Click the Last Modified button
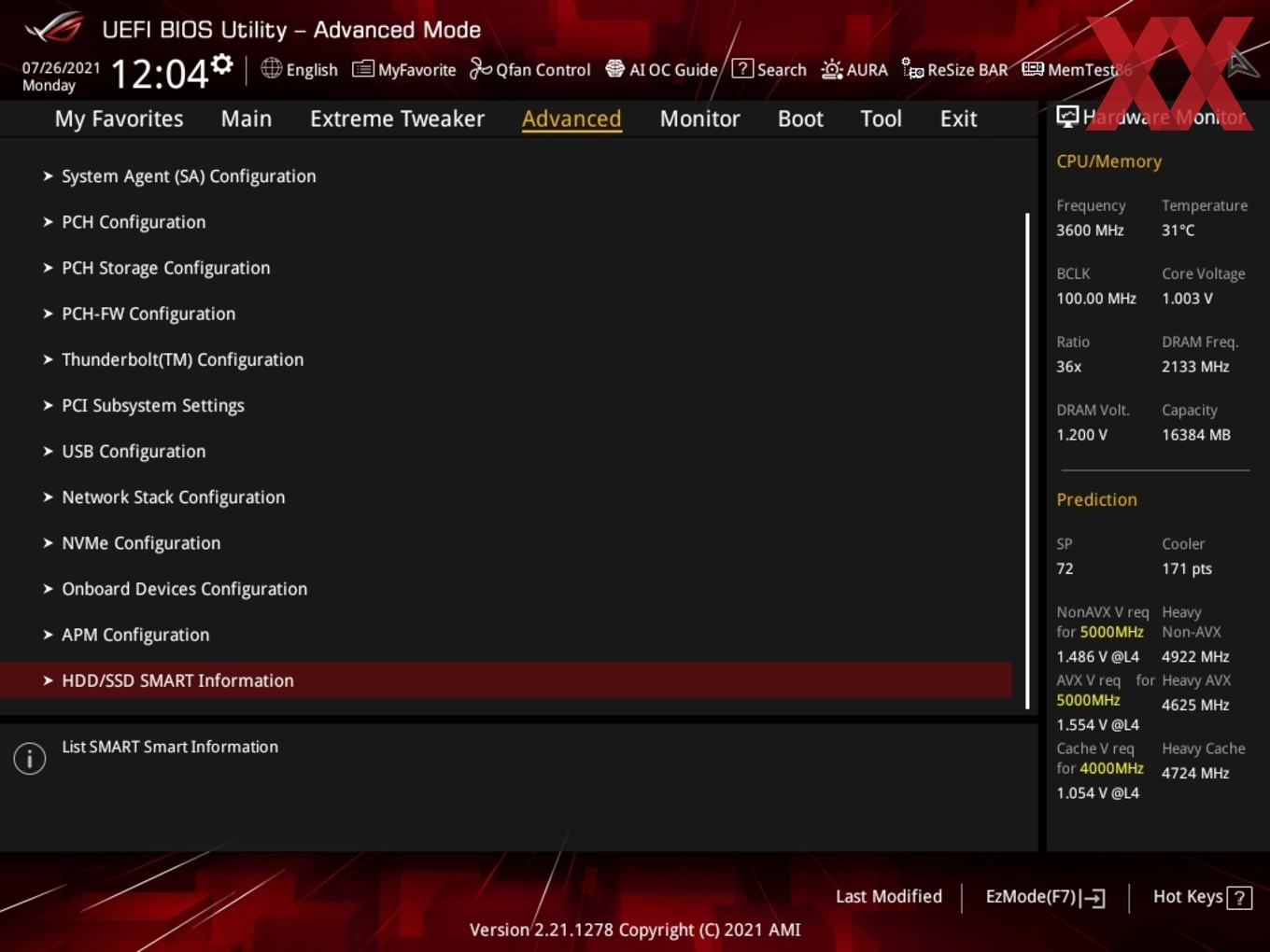 click(889, 896)
